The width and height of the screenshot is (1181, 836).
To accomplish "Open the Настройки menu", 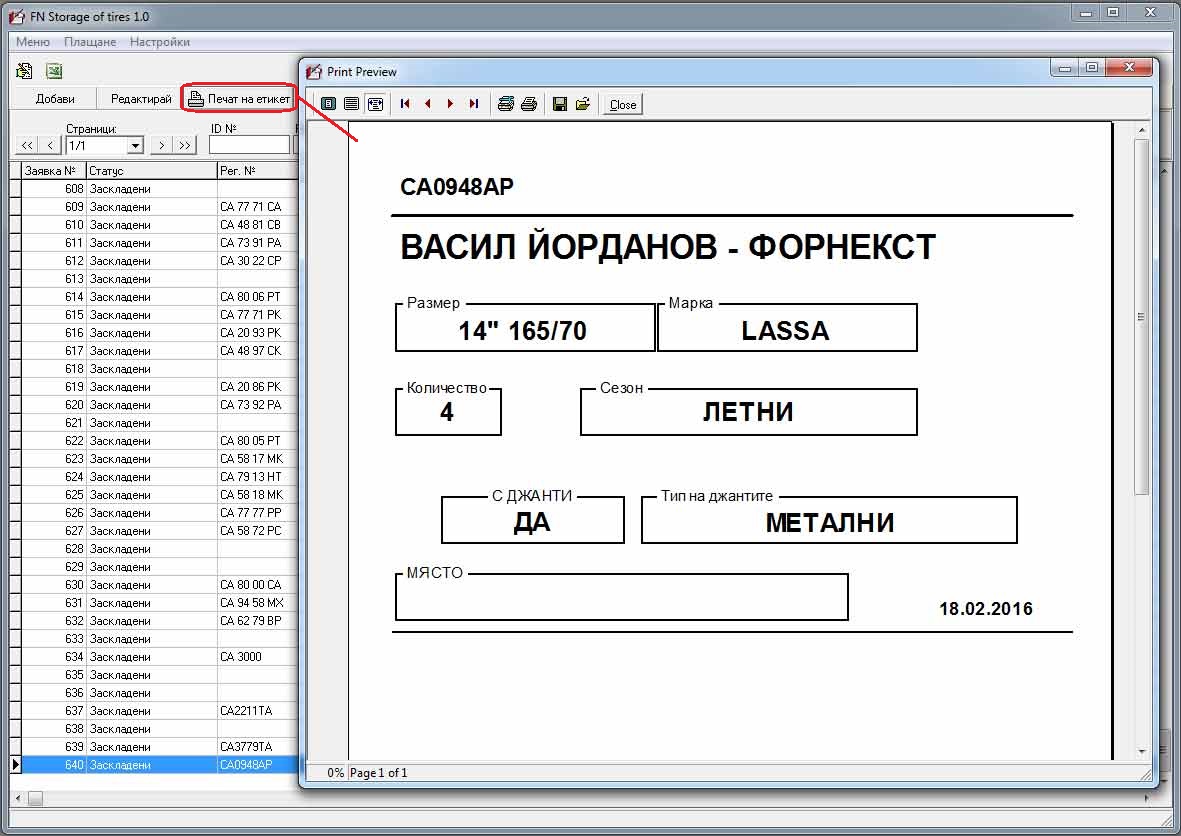I will 160,42.
